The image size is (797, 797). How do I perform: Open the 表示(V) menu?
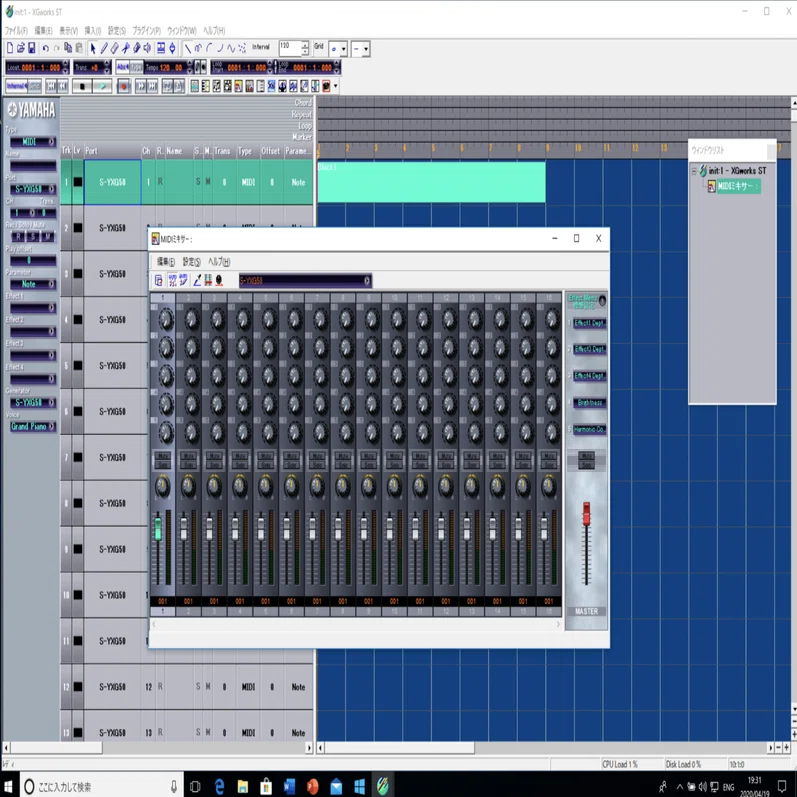coord(69,30)
